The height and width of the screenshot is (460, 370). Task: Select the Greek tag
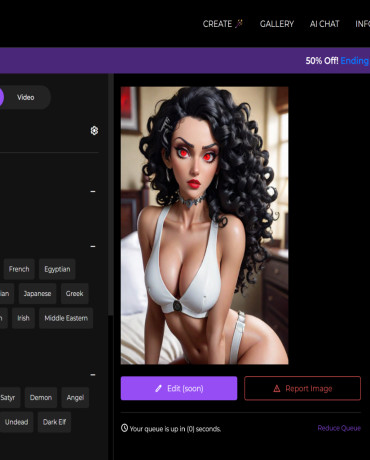[74, 294]
